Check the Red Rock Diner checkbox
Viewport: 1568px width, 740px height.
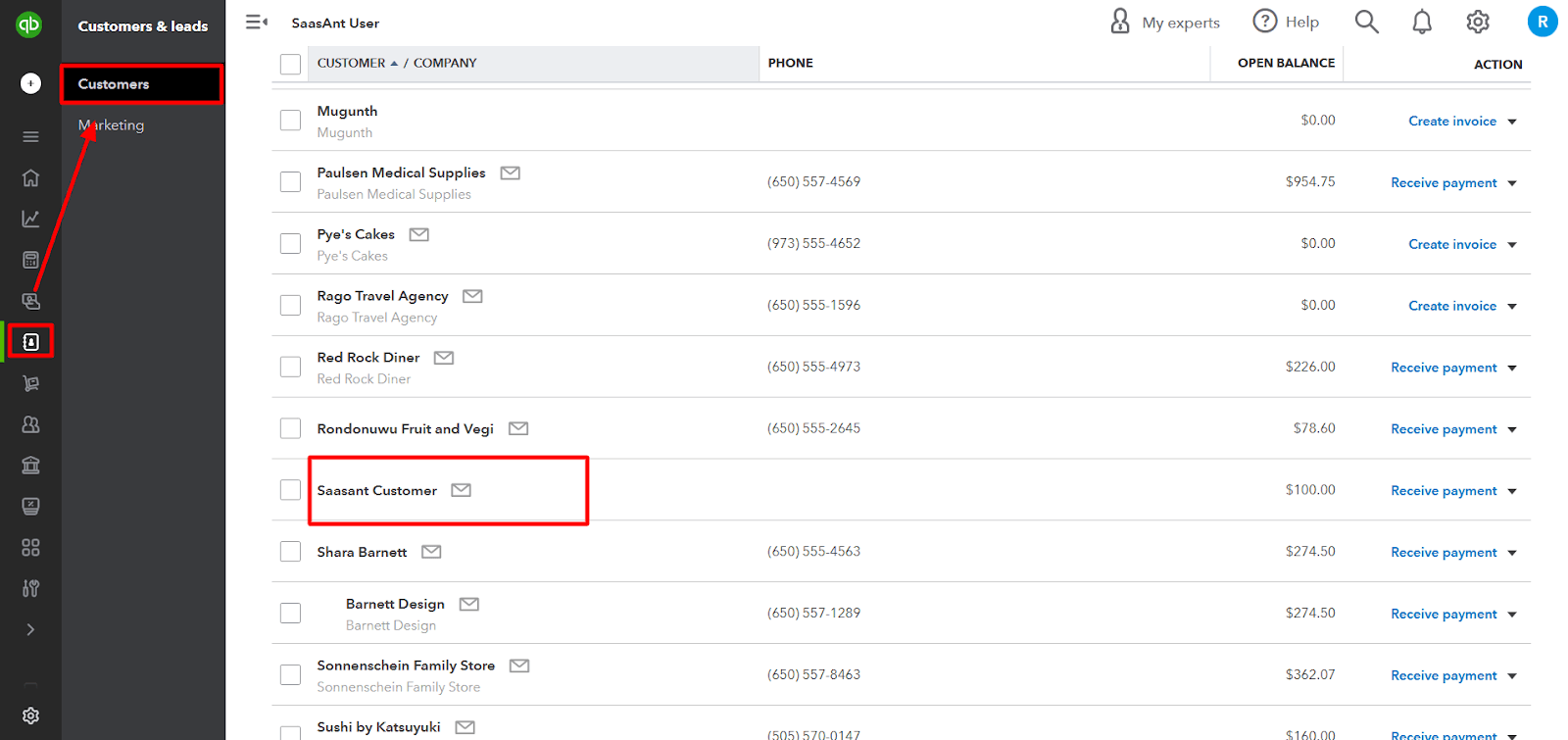(290, 367)
